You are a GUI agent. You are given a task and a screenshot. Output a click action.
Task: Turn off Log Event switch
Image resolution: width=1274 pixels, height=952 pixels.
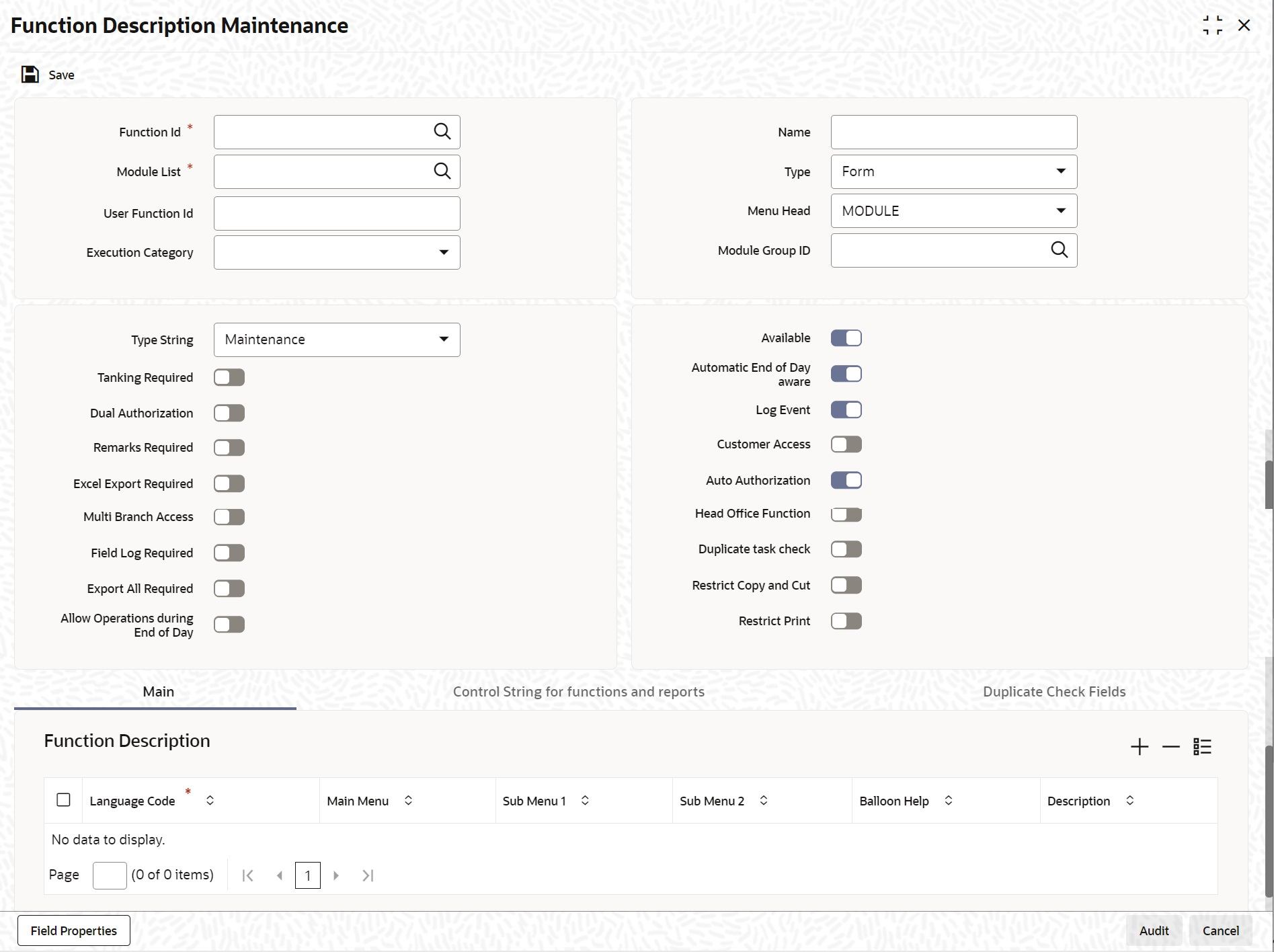846,410
